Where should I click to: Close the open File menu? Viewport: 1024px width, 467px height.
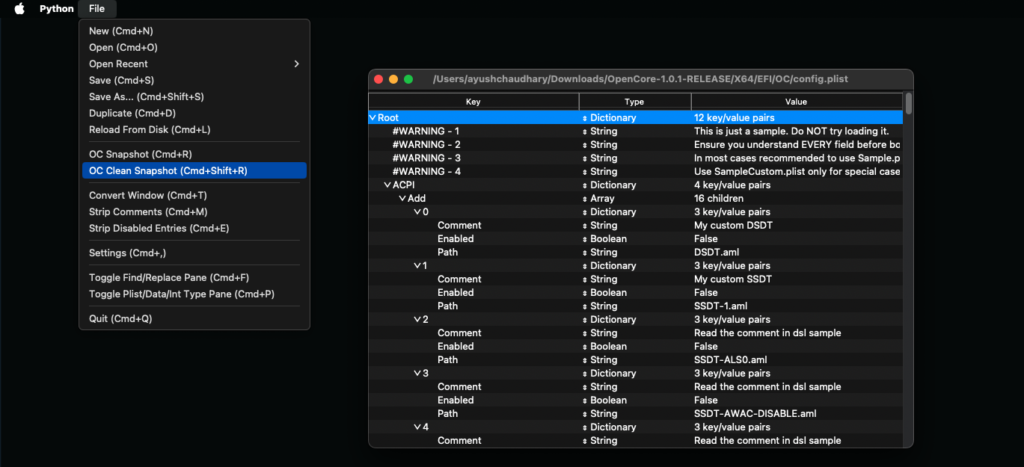tap(97, 8)
